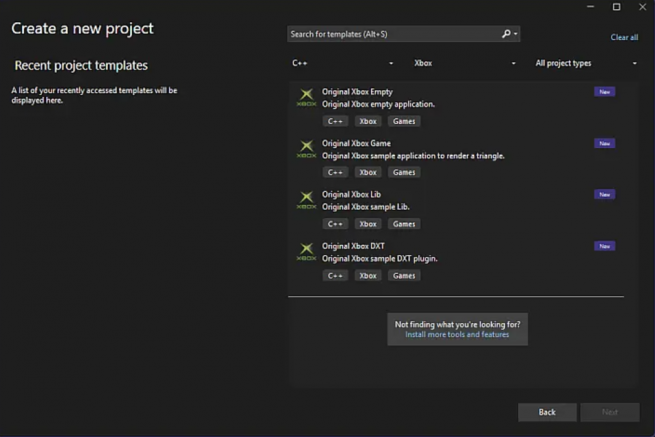Click C++ tag under Original Xbox DXT
Viewport: 655px width, 437px height.
[x=335, y=275]
